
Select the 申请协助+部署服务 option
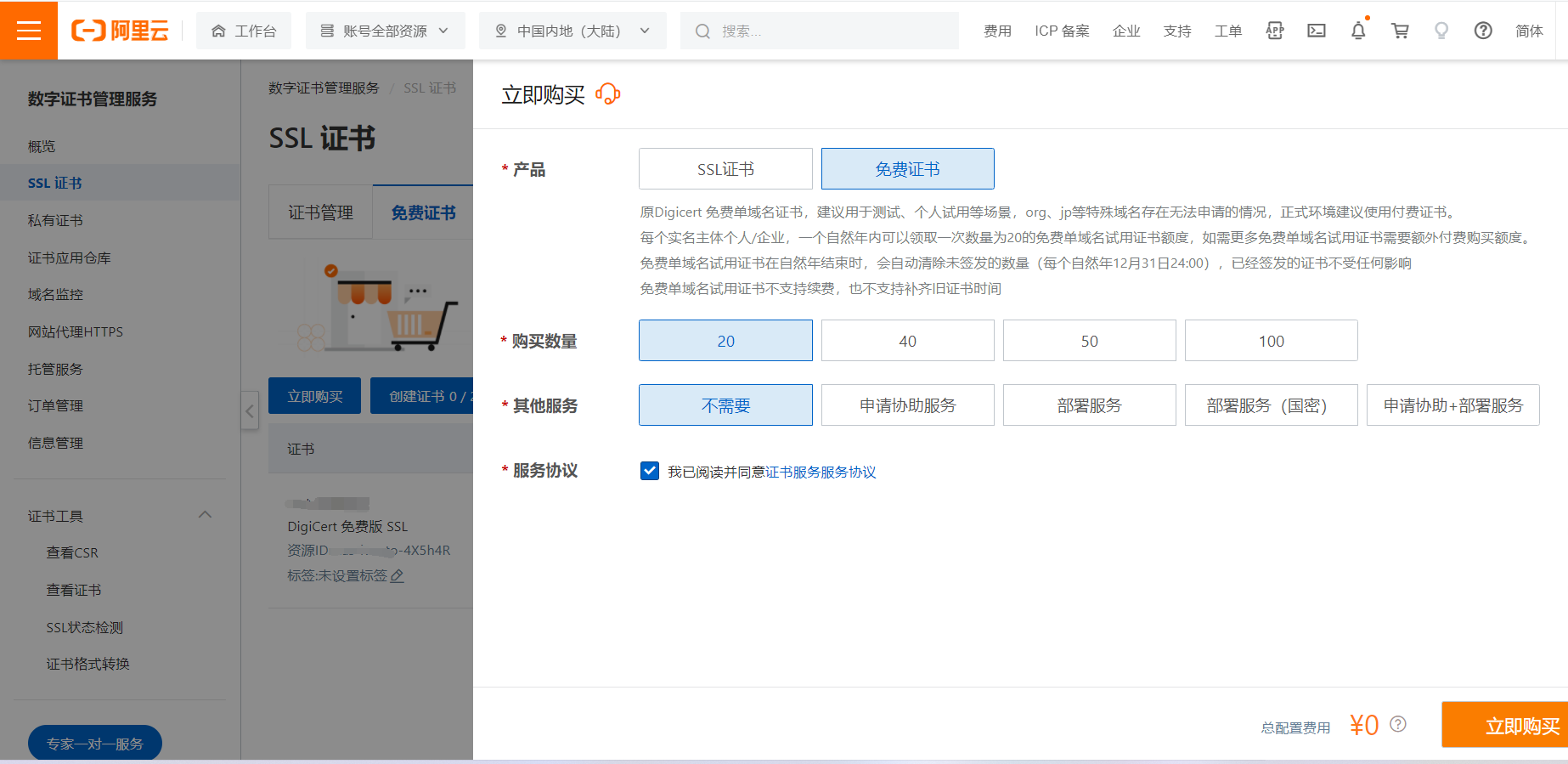1453,405
